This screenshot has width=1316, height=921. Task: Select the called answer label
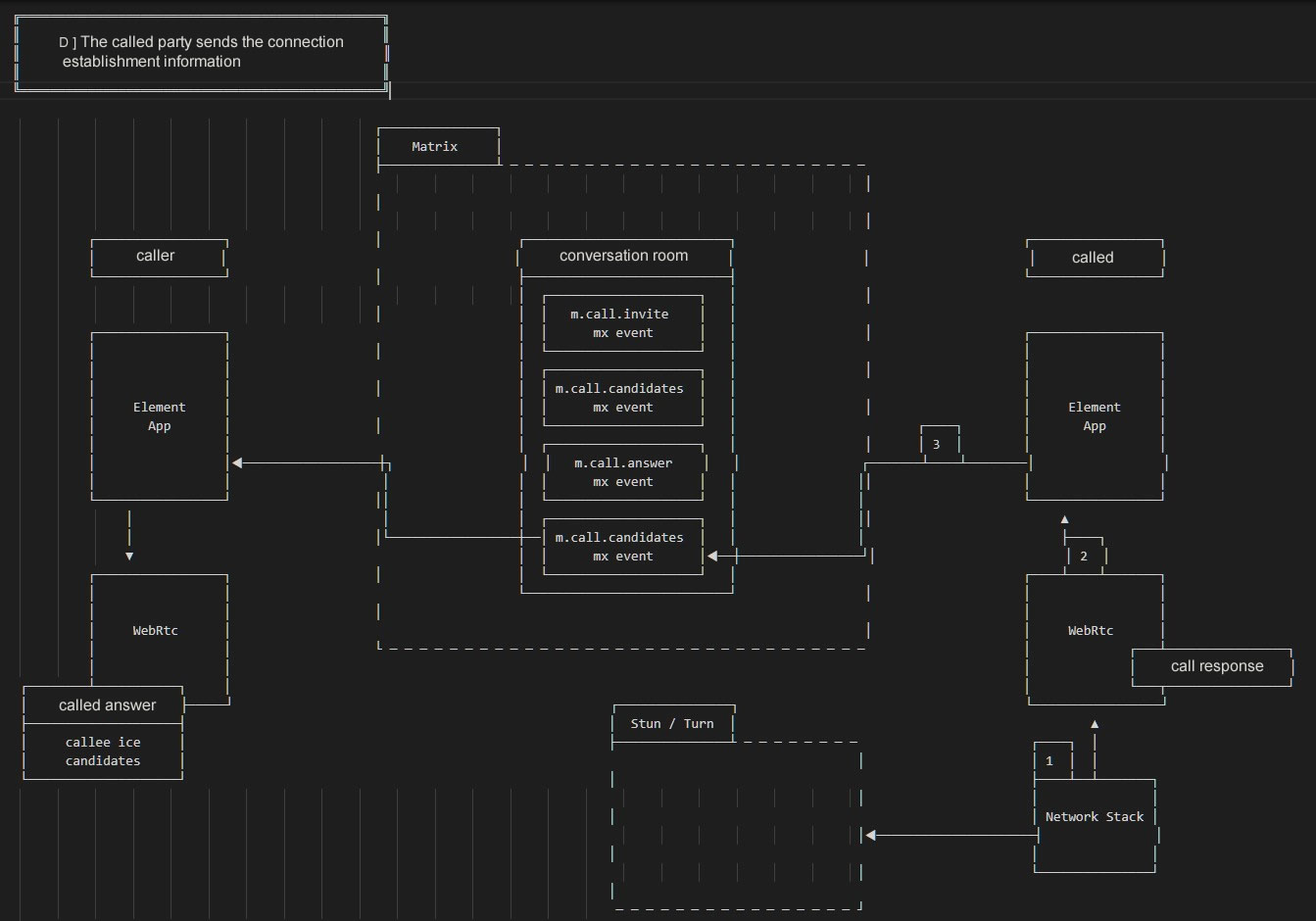coord(106,705)
